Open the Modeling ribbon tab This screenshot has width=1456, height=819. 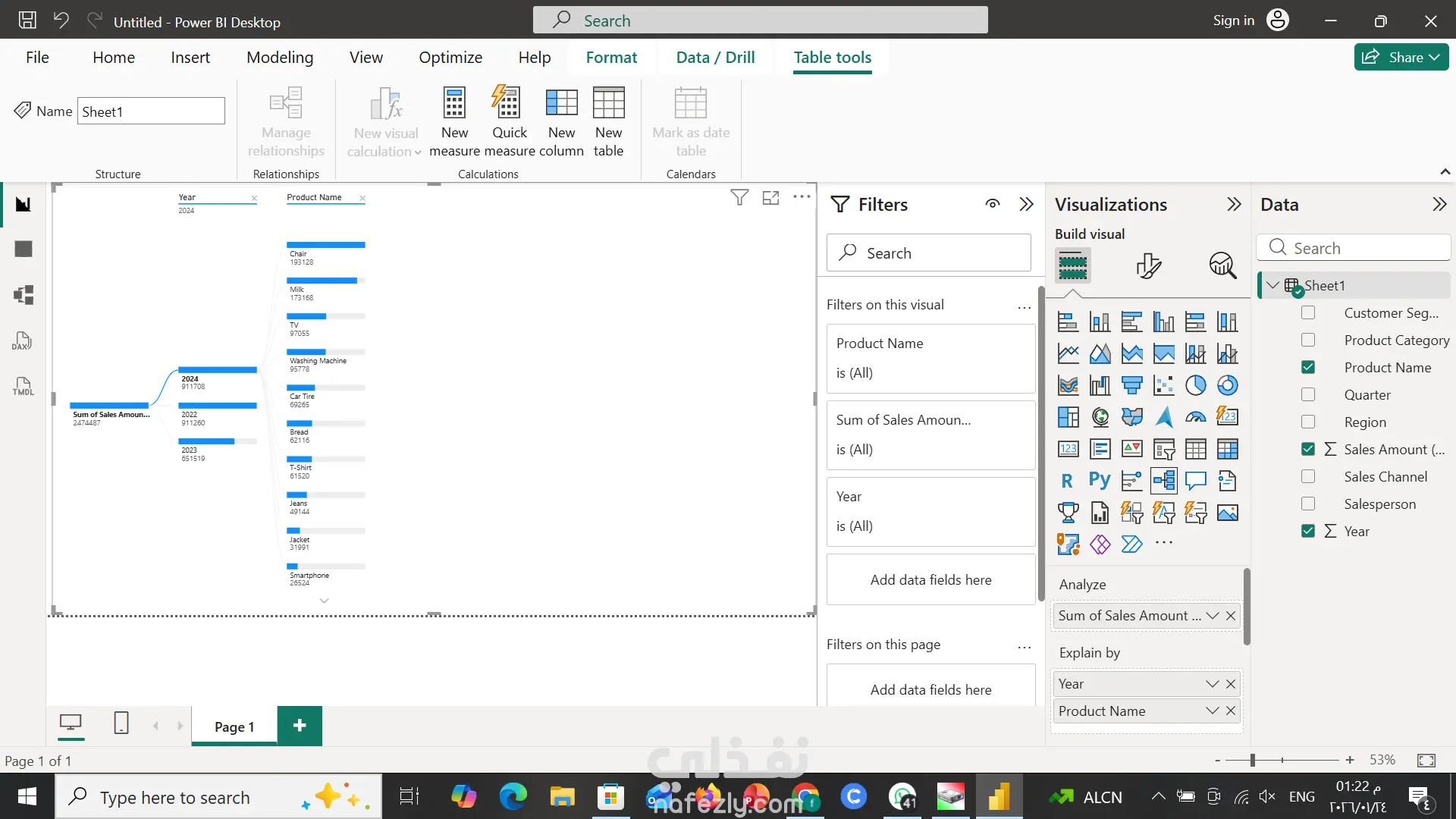click(279, 58)
